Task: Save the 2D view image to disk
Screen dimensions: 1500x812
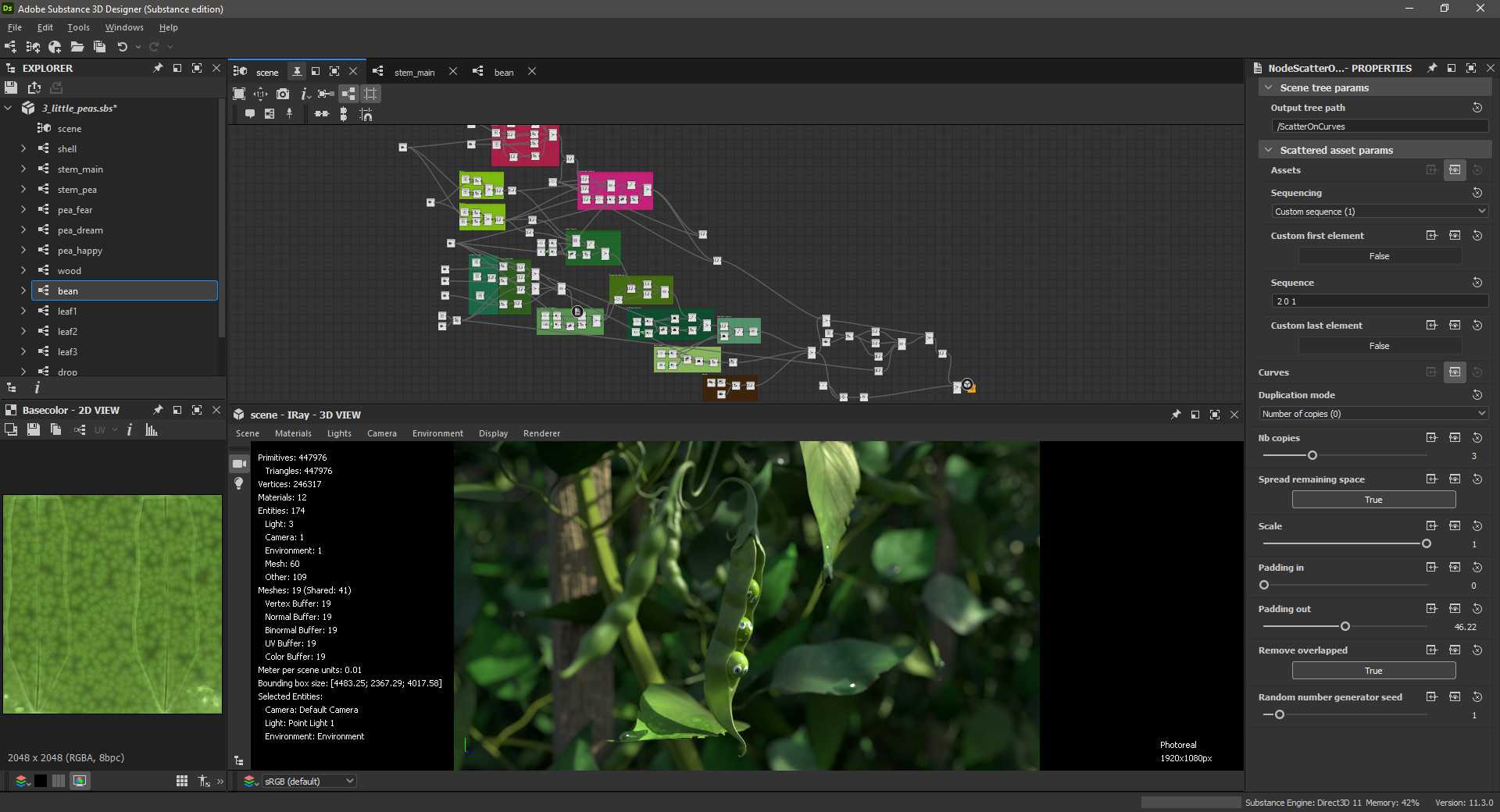Action: (x=34, y=429)
